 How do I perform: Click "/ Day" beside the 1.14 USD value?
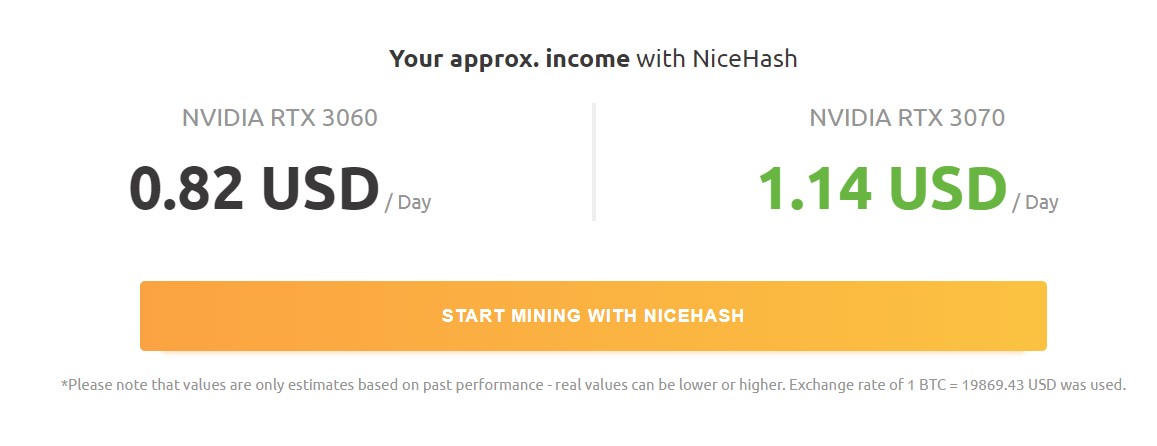[x=1035, y=202]
